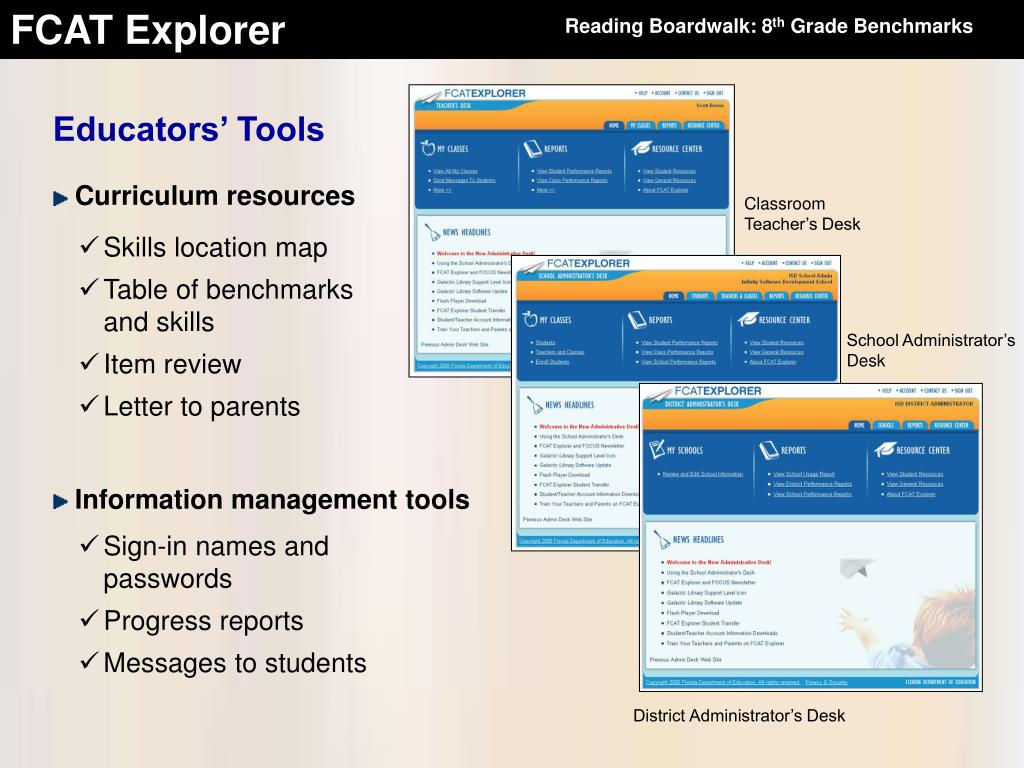This screenshot has height=768, width=1024.
Task: Click the checkmark beside Item review
Action: [89, 361]
